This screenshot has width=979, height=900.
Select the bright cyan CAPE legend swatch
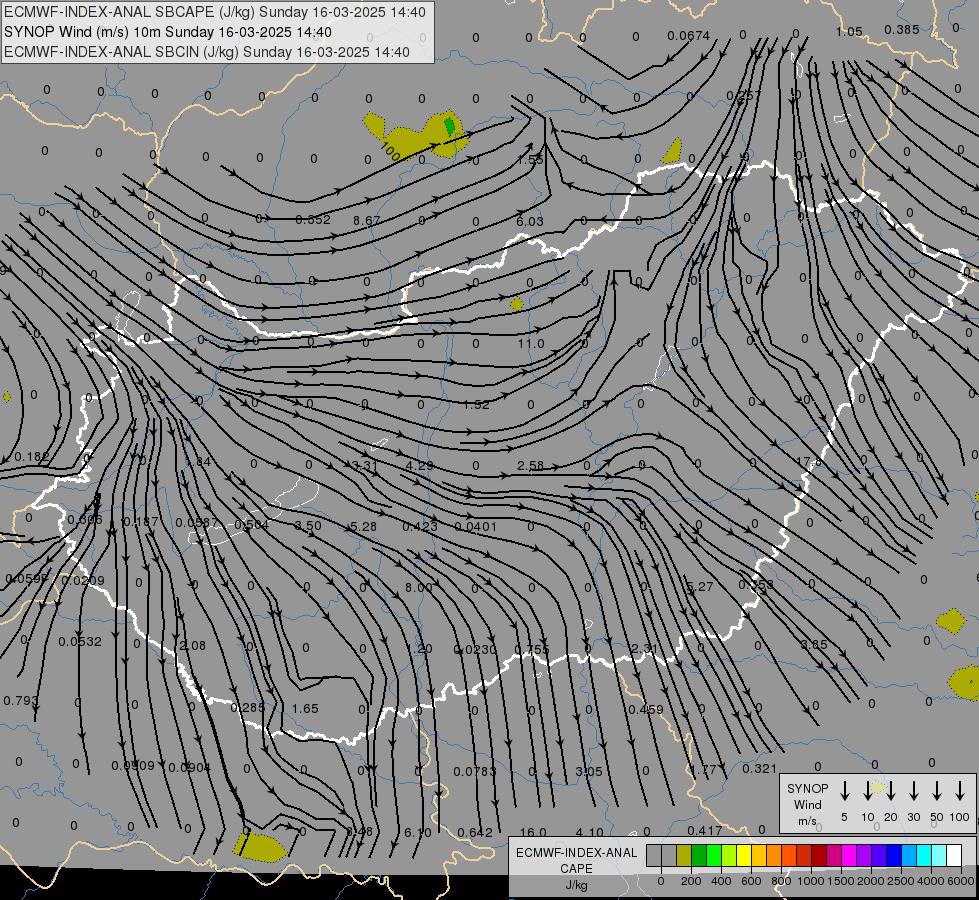click(x=923, y=856)
